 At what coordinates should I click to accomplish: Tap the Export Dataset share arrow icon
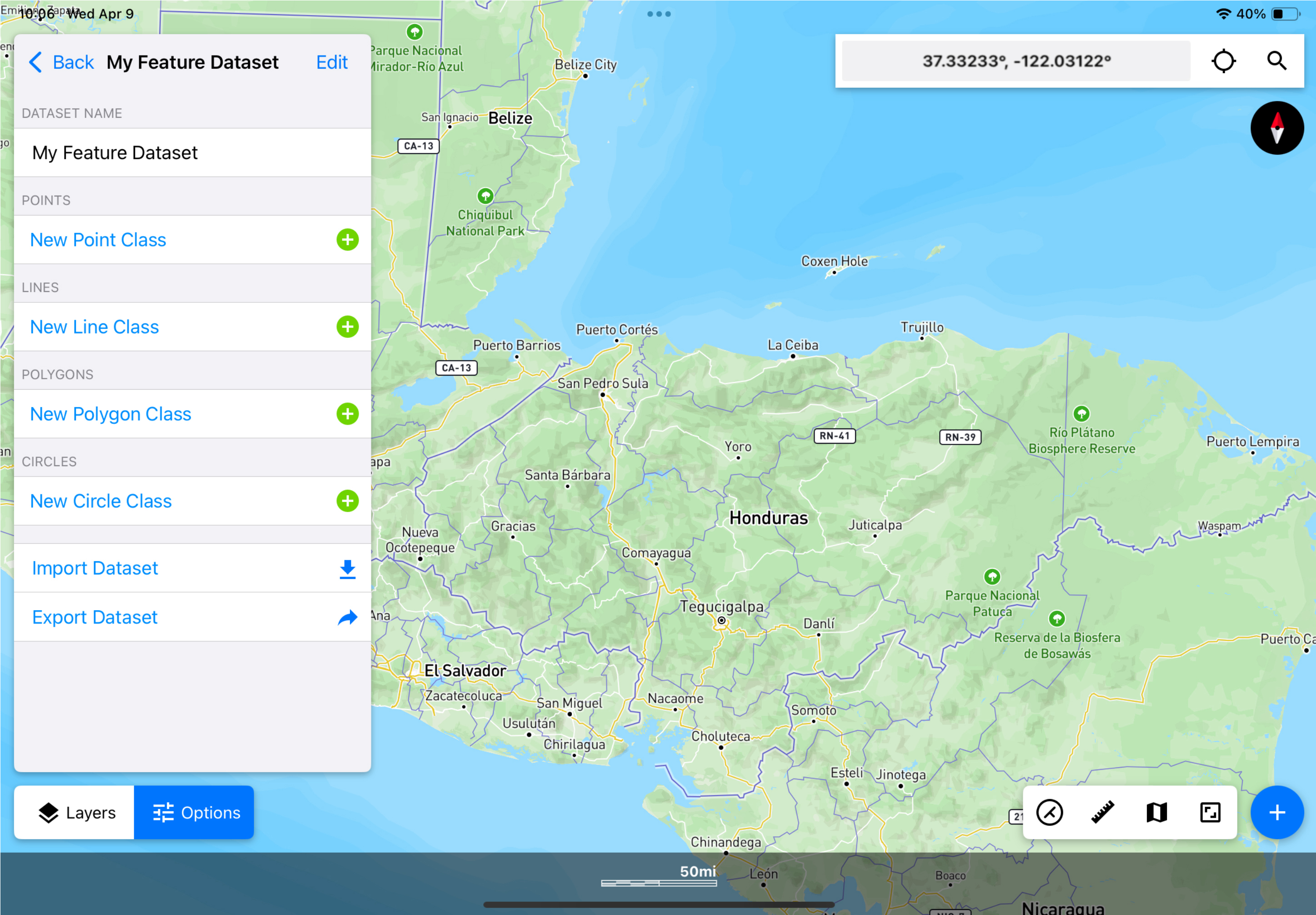point(347,618)
